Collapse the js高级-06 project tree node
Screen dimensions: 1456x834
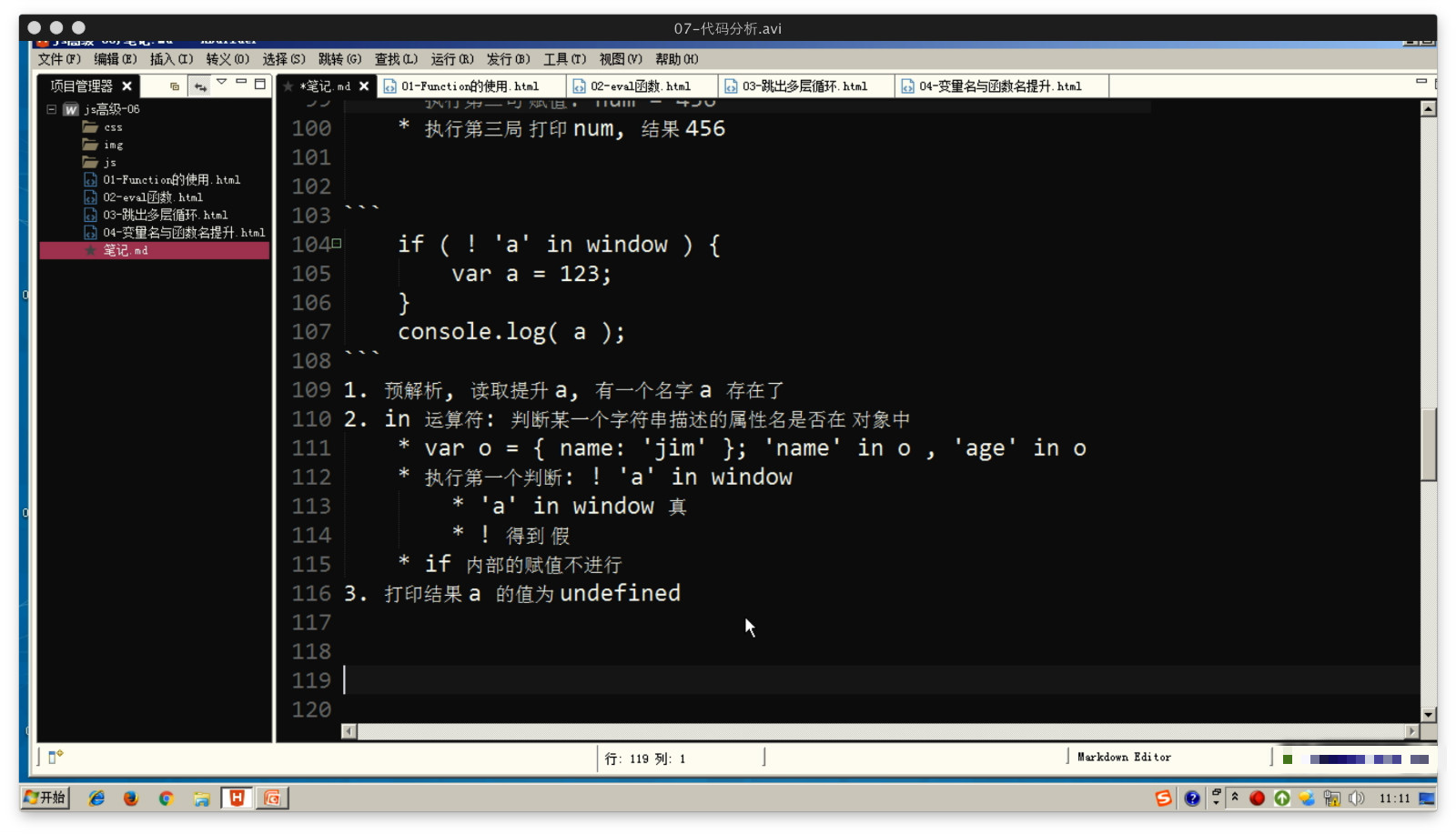51,109
